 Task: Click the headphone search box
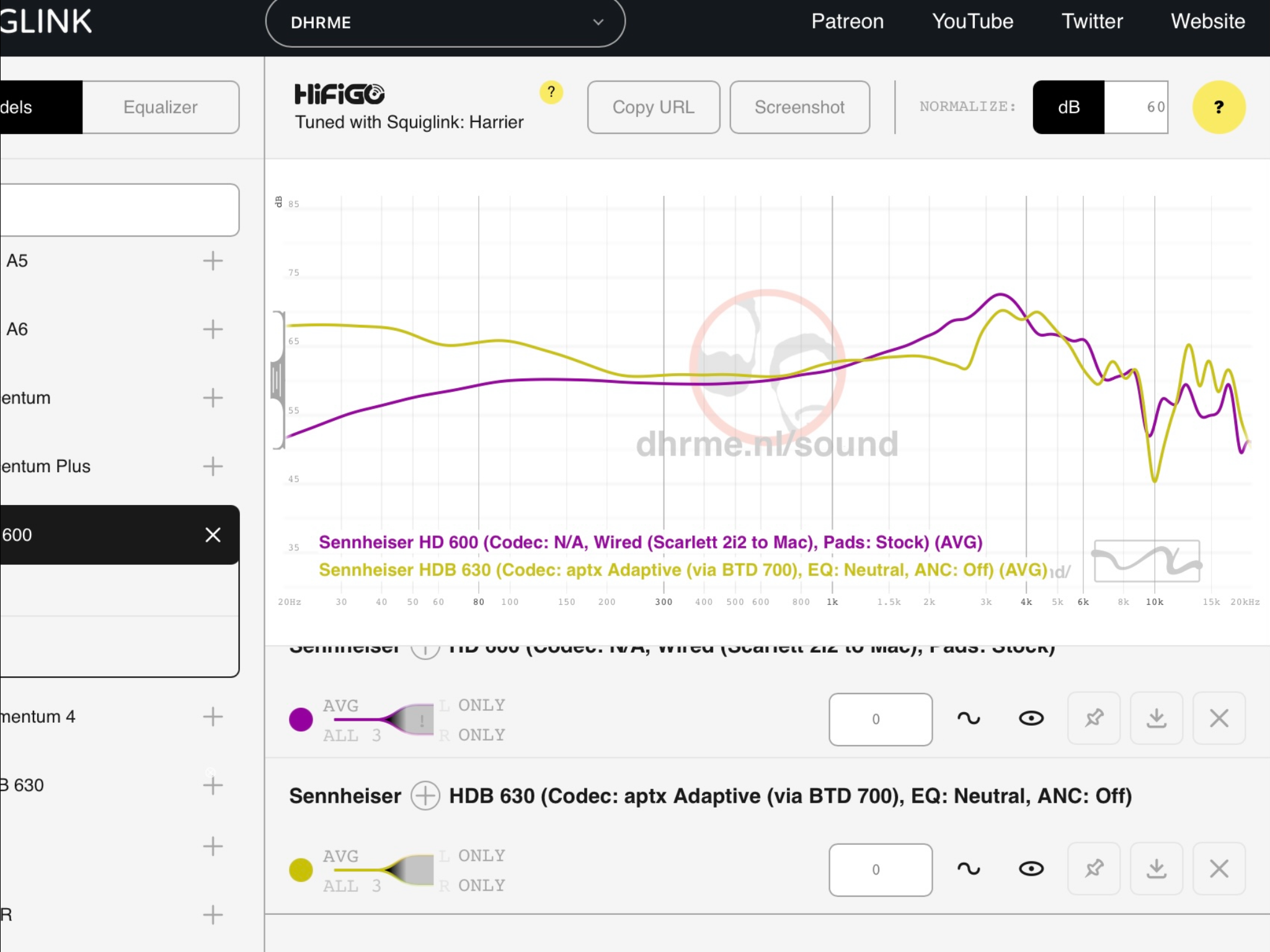119,209
